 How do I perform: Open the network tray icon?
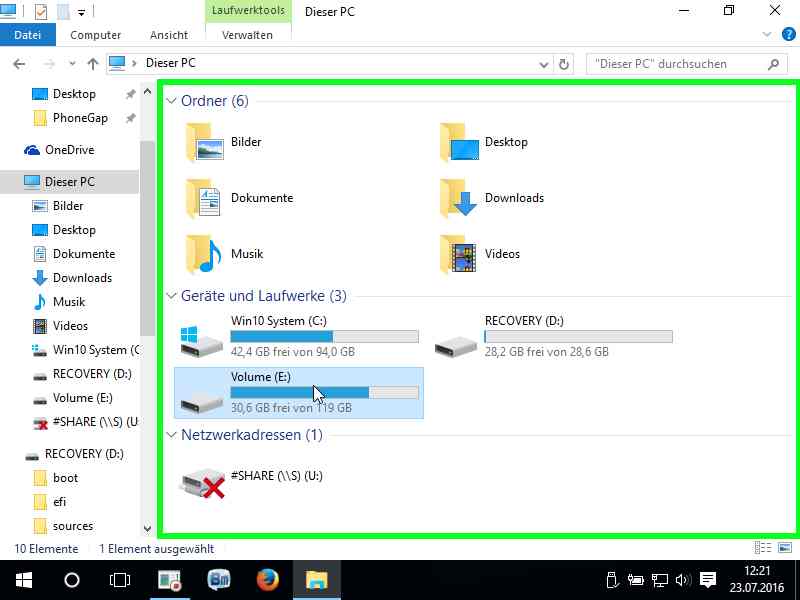tap(659, 580)
